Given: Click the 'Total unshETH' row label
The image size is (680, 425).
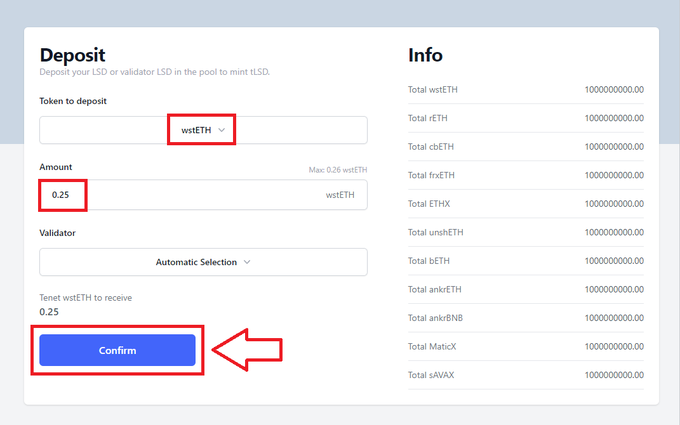Looking at the screenshot, I should 435,232.
